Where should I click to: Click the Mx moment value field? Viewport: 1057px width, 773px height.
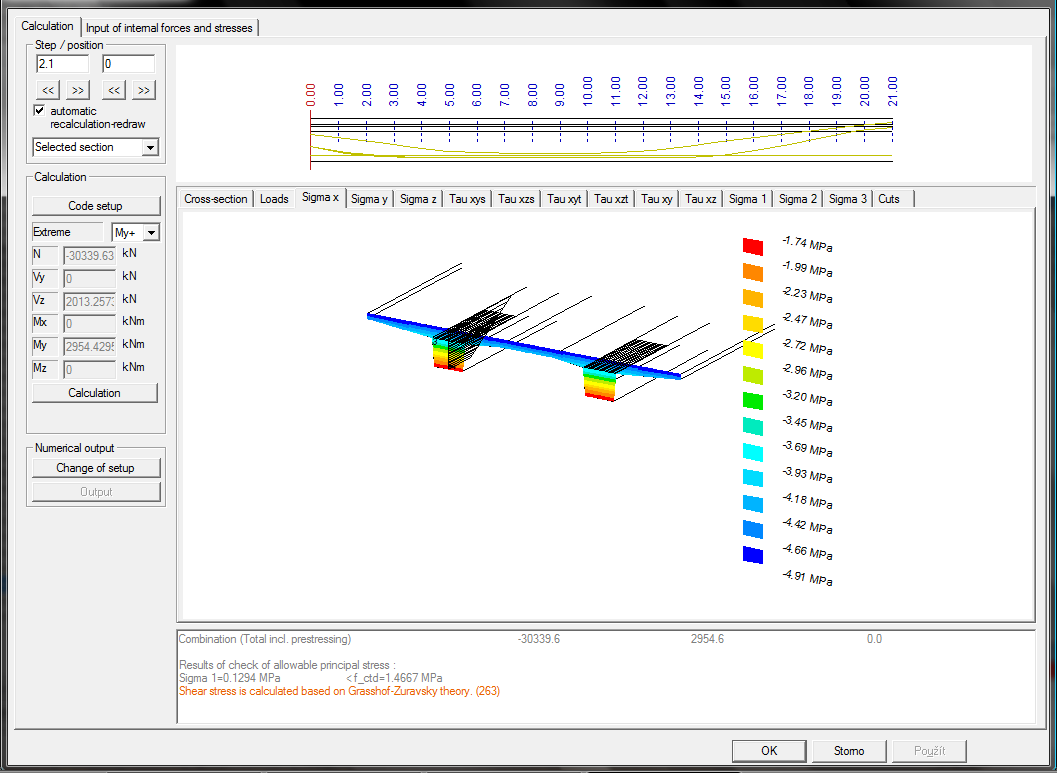point(90,323)
